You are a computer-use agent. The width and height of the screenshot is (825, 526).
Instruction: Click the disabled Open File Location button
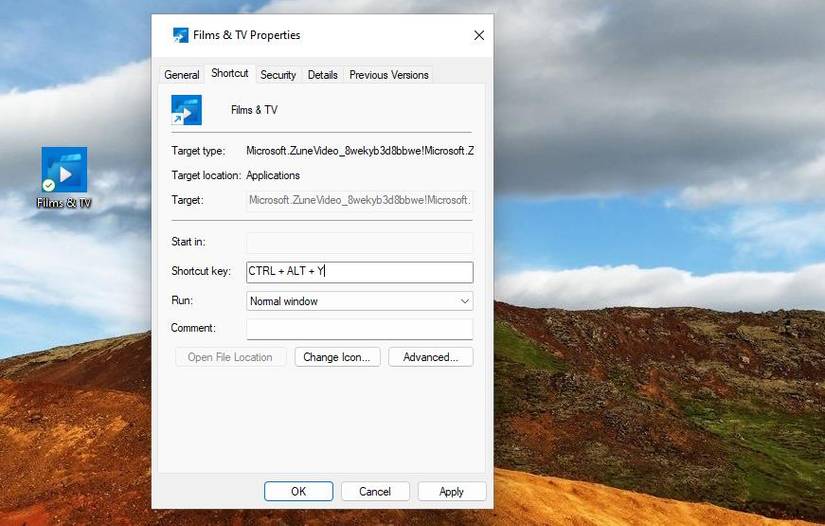(x=230, y=357)
